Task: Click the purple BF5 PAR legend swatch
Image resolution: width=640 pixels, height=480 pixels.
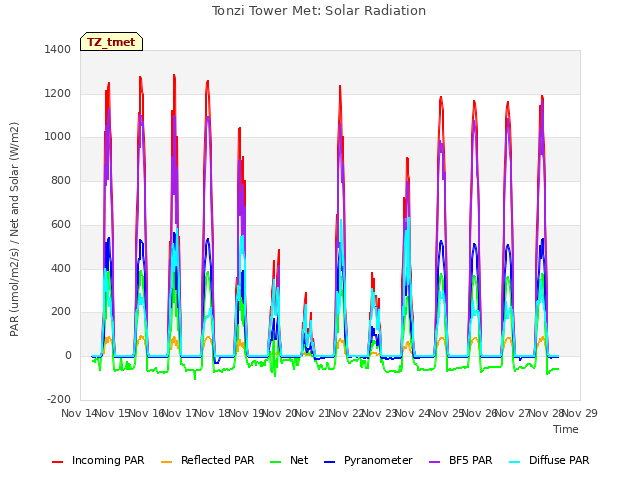Action: 435,462
